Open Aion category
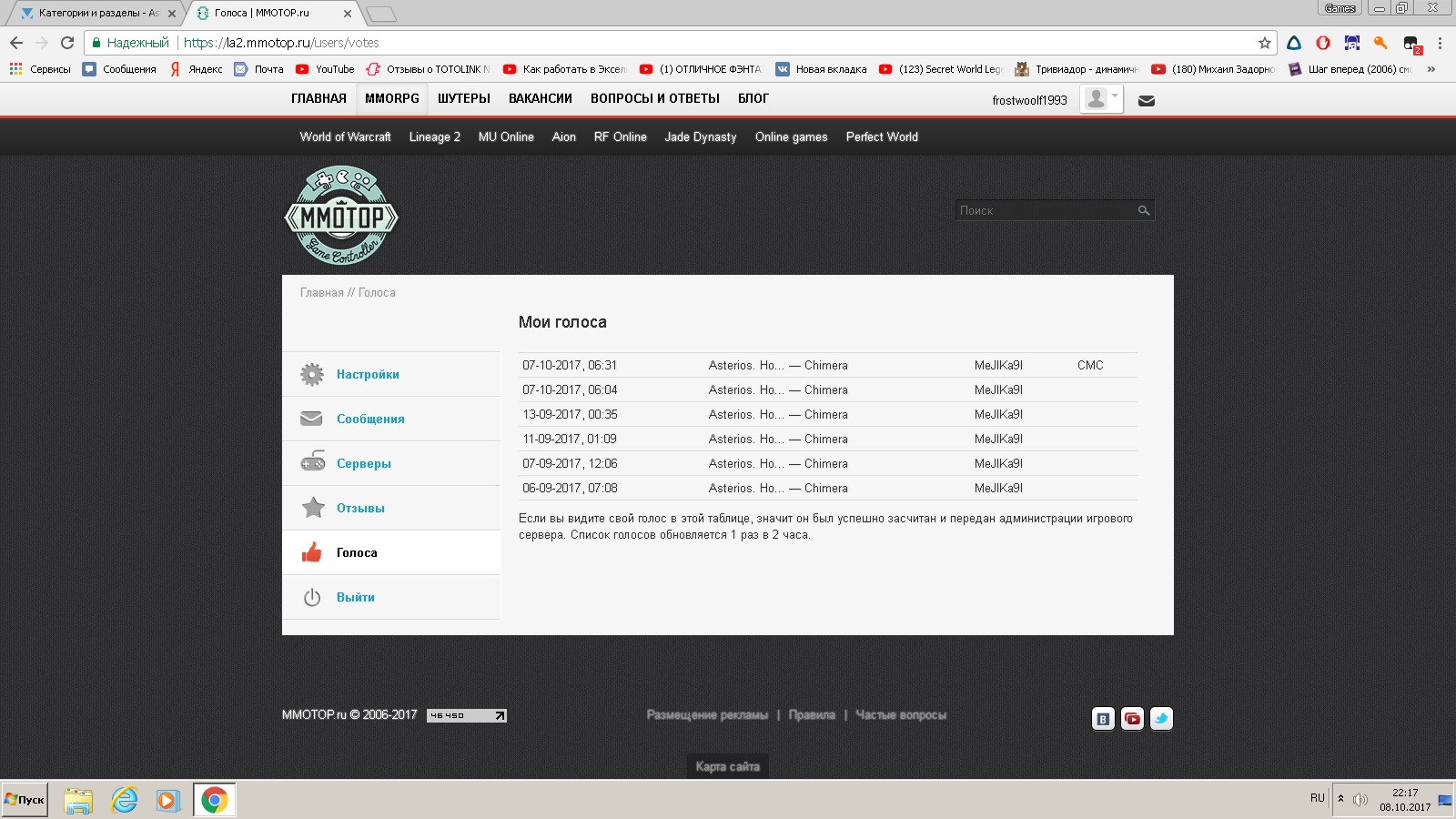The height and width of the screenshot is (819, 1456). pyautogui.click(x=564, y=136)
